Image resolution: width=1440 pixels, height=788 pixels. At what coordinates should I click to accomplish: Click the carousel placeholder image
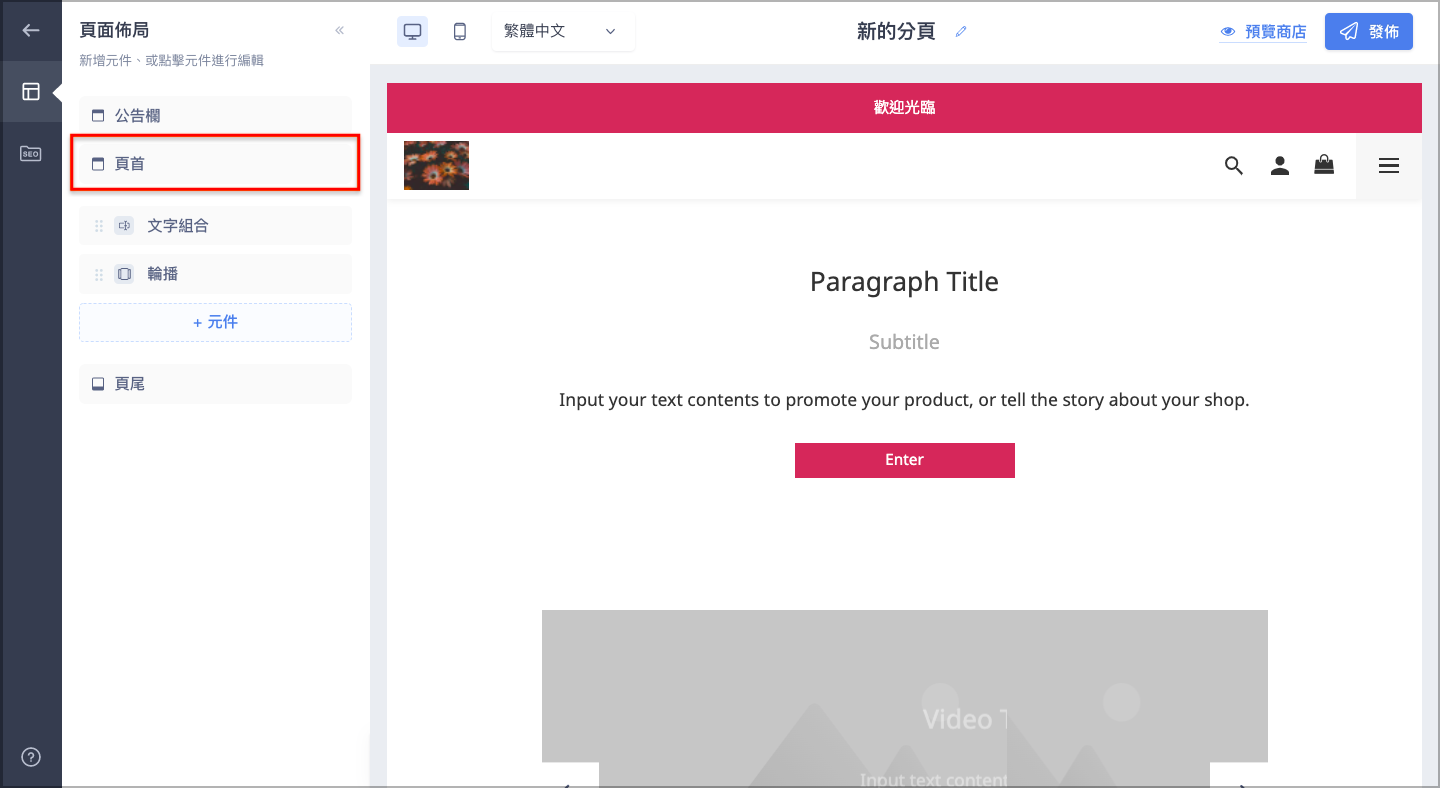pyautogui.click(x=905, y=698)
